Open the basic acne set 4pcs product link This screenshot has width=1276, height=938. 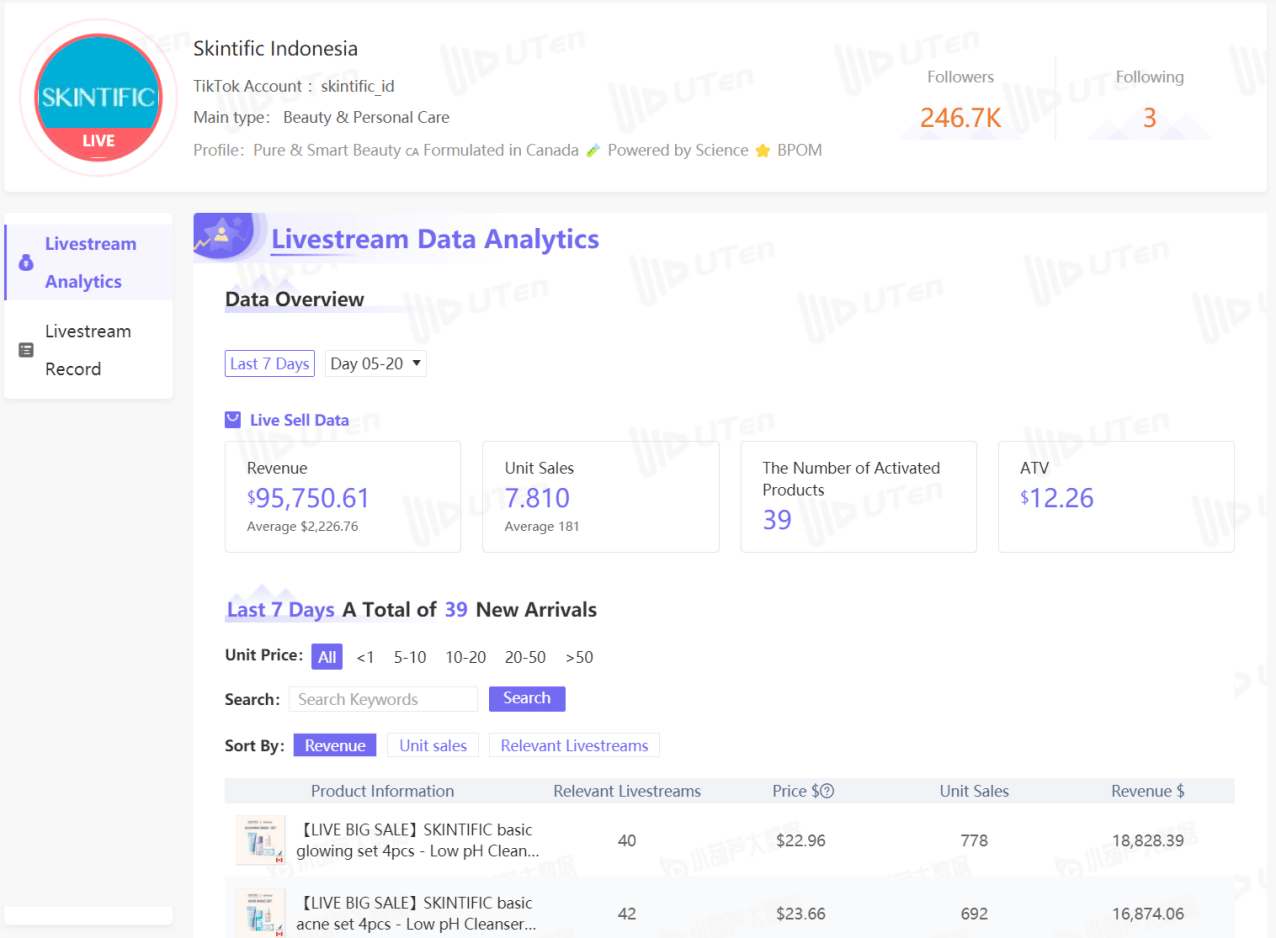pyautogui.click(x=418, y=913)
